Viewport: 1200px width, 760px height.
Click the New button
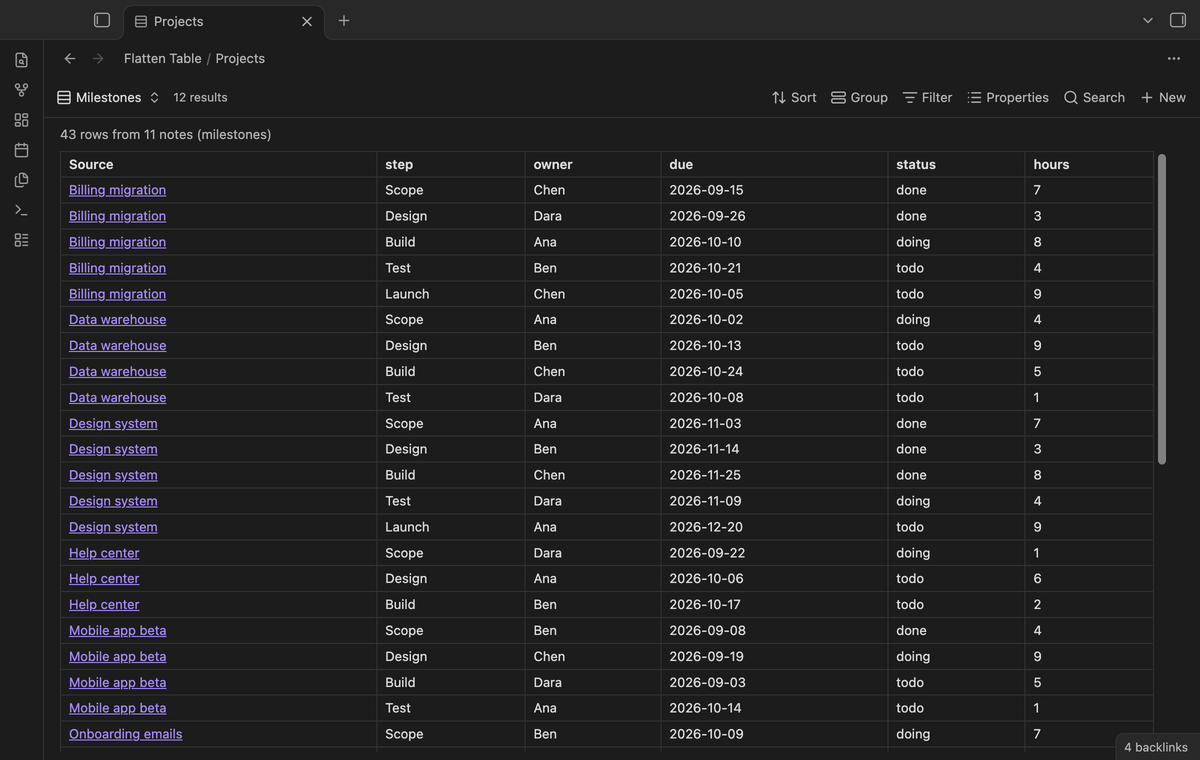(x=1163, y=97)
